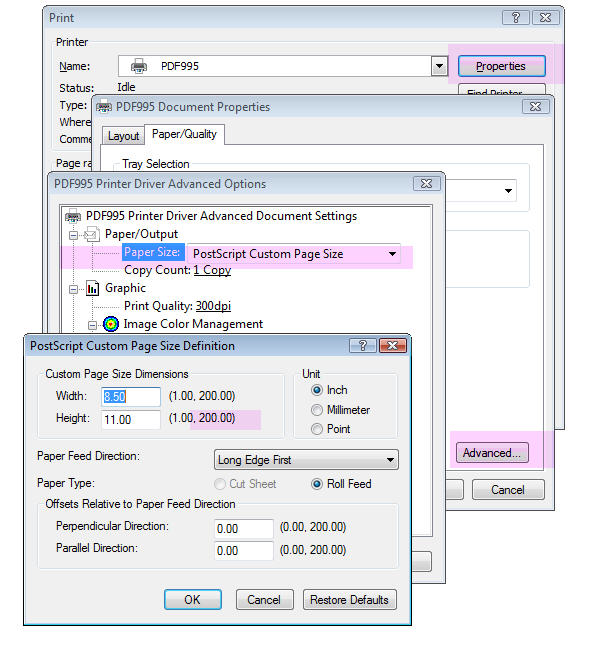Select the Millimeter unit option

coord(317,410)
